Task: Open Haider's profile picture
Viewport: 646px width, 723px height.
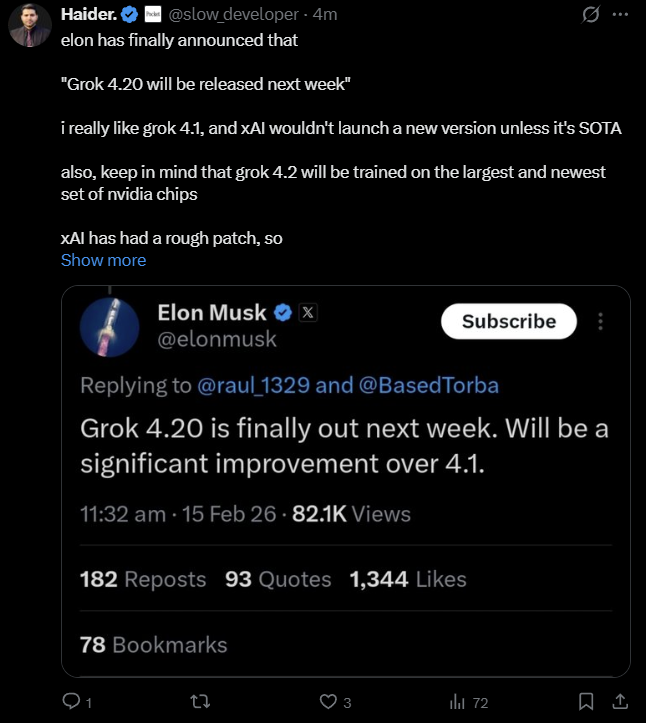Action: pos(30,26)
